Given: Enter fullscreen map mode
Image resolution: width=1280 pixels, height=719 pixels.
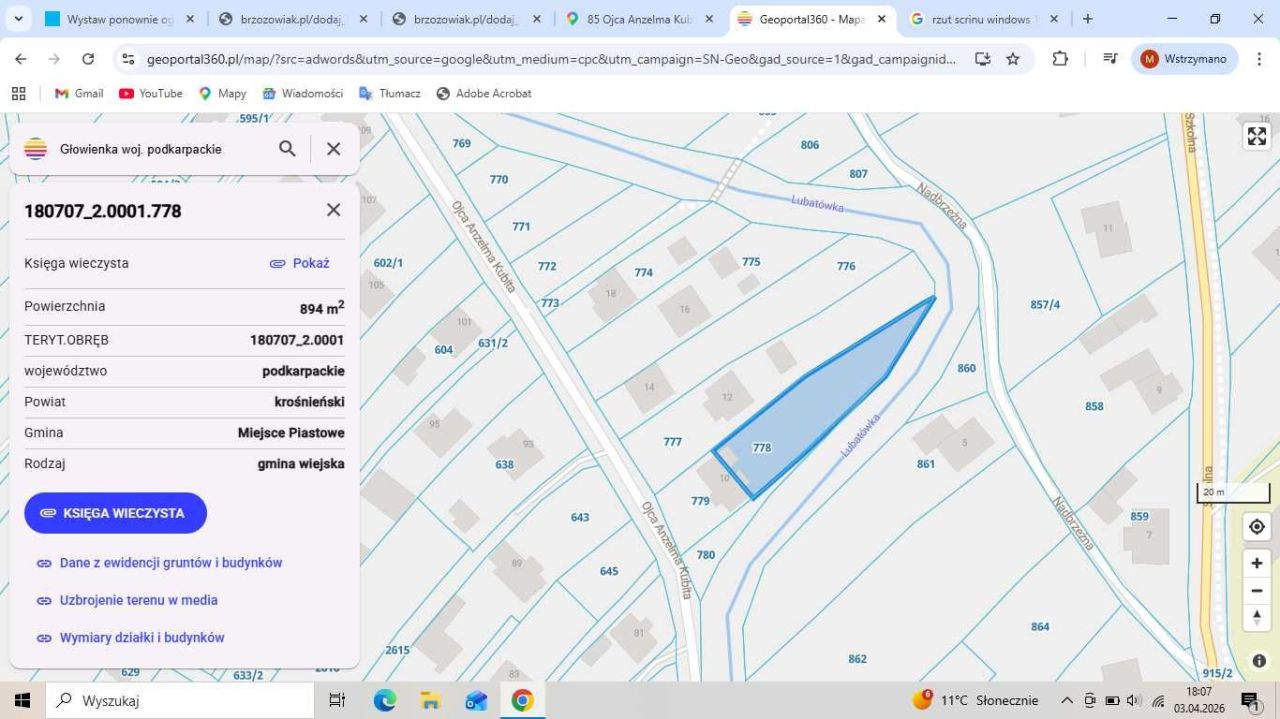Looking at the screenshot, I should pos(1256,137).
